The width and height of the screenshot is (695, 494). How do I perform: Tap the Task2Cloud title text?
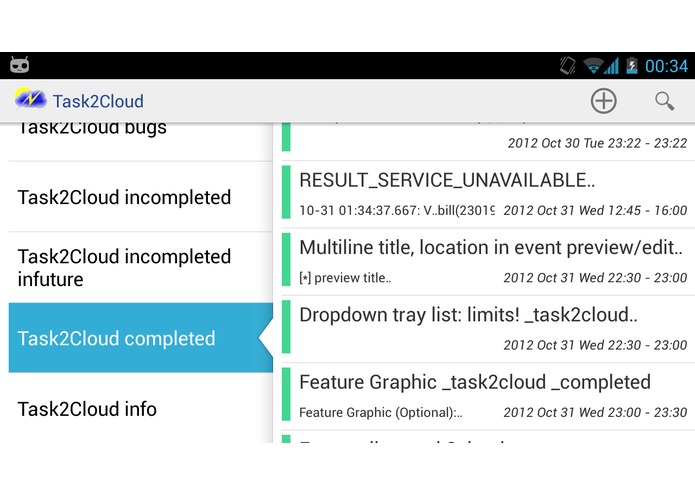pos(98,101)
